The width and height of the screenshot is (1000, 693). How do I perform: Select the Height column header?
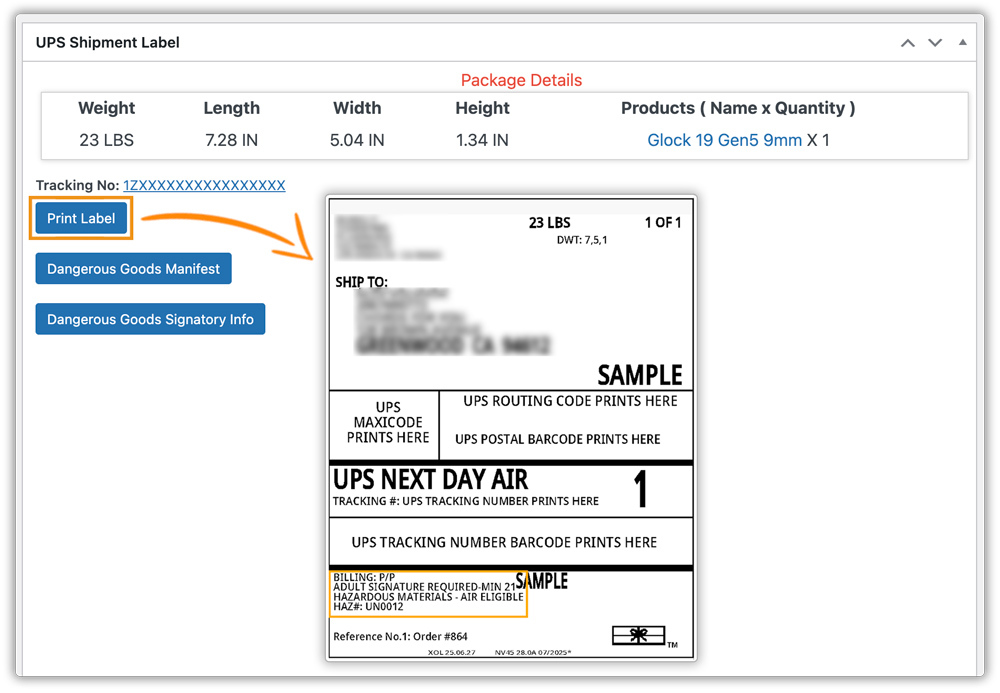tap(482, 108)
